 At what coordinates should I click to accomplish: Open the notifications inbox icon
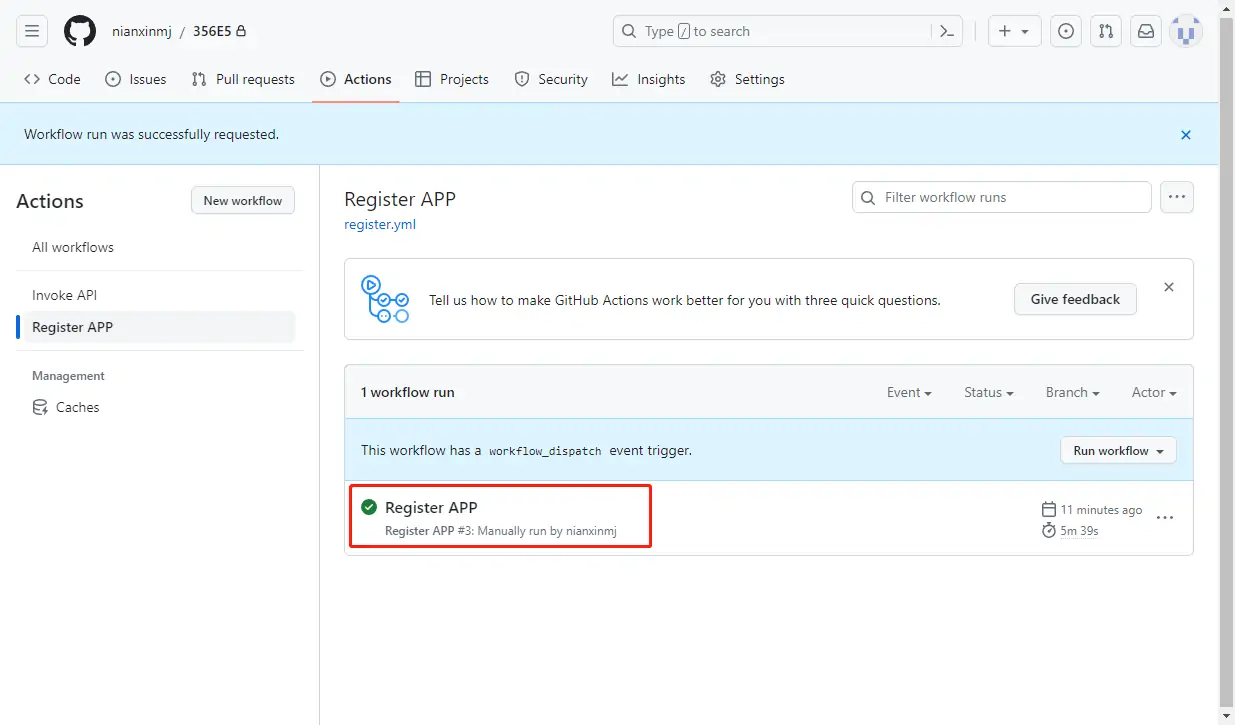click(1146, 31)
